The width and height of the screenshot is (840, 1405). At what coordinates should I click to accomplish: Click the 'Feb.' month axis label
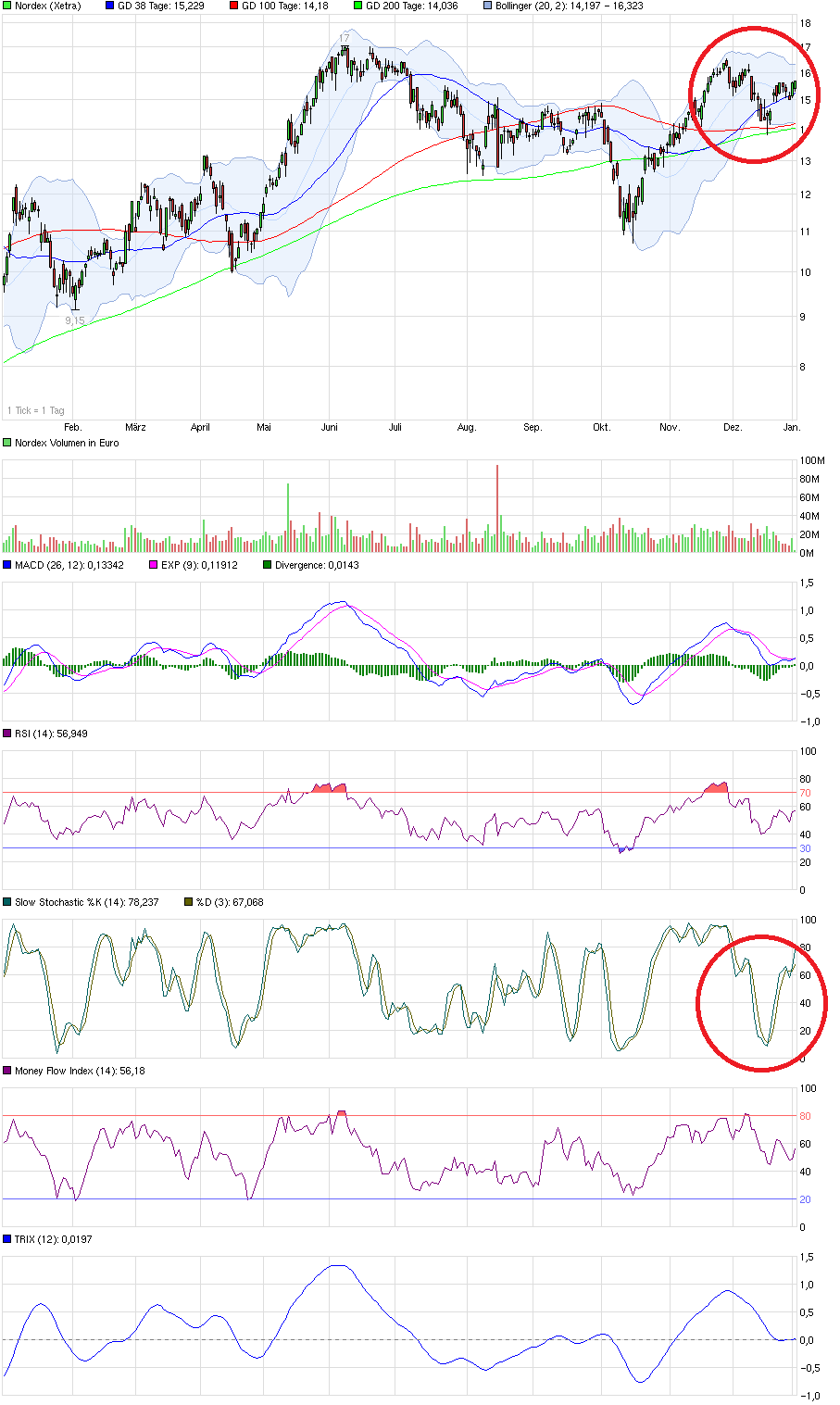tap(73, 428)
